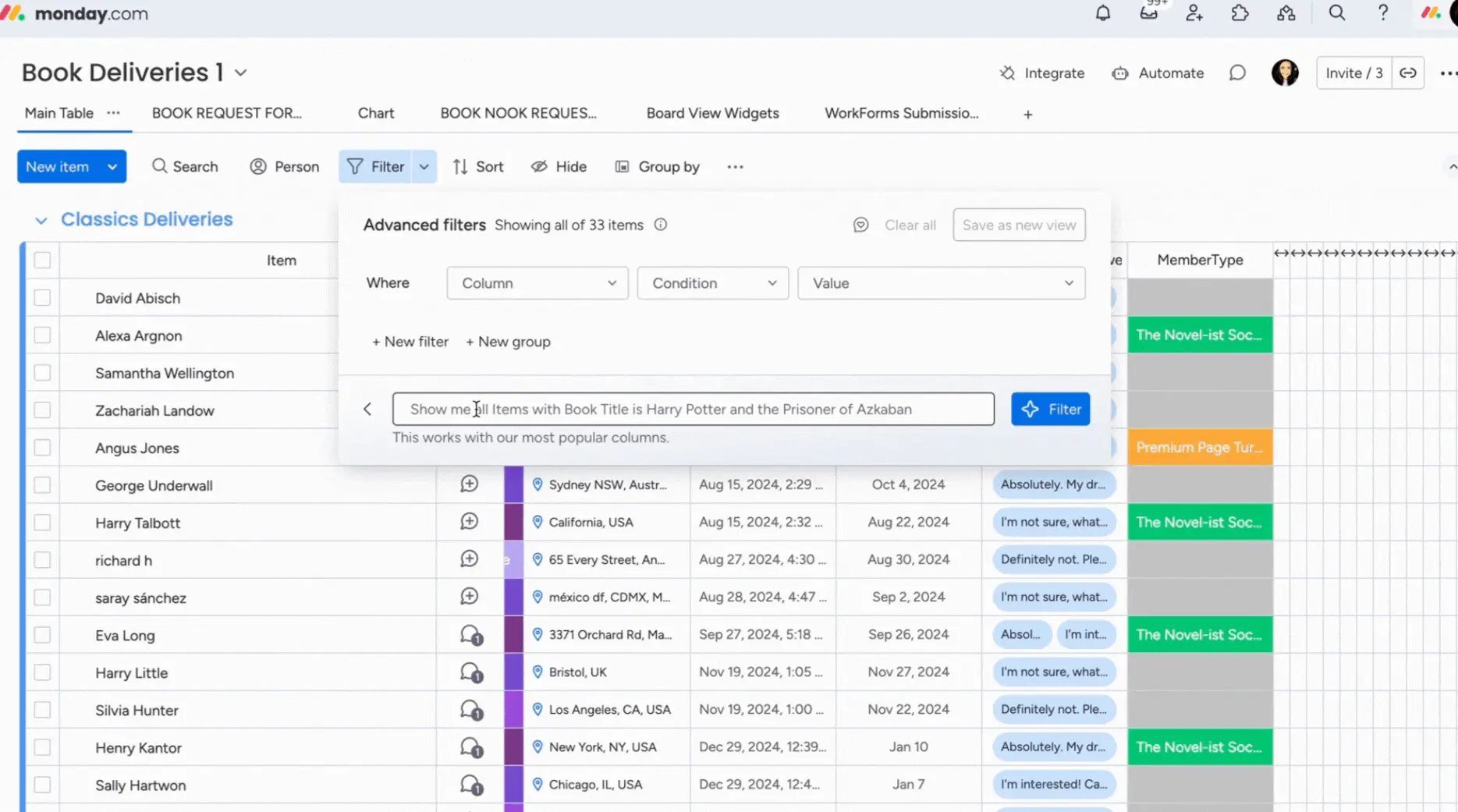Viewport: 1458px width, 812px height.
Task: Open the notifications bell
Action: [1102, 13]
